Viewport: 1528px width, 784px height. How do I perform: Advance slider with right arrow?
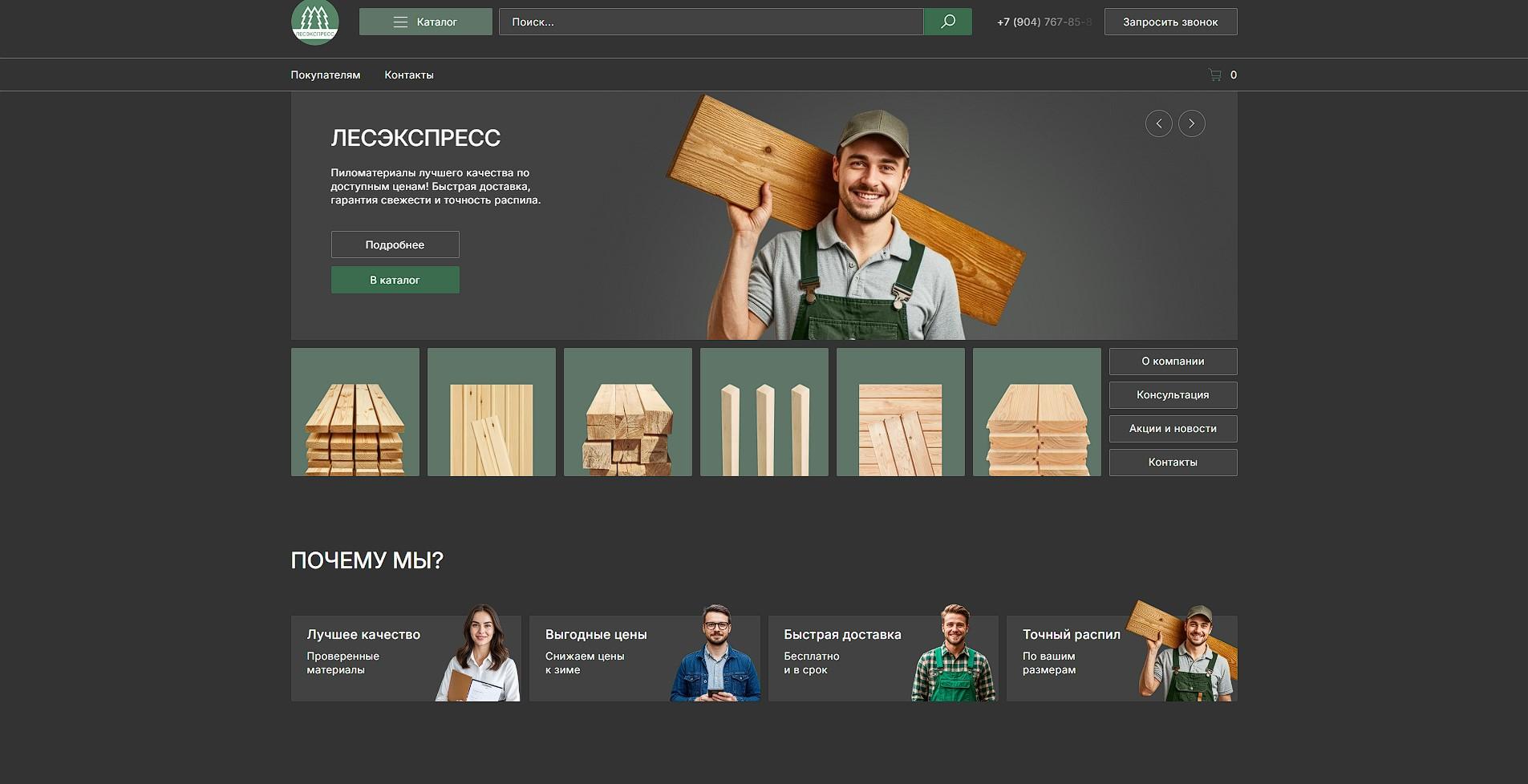coord(1192,123)
